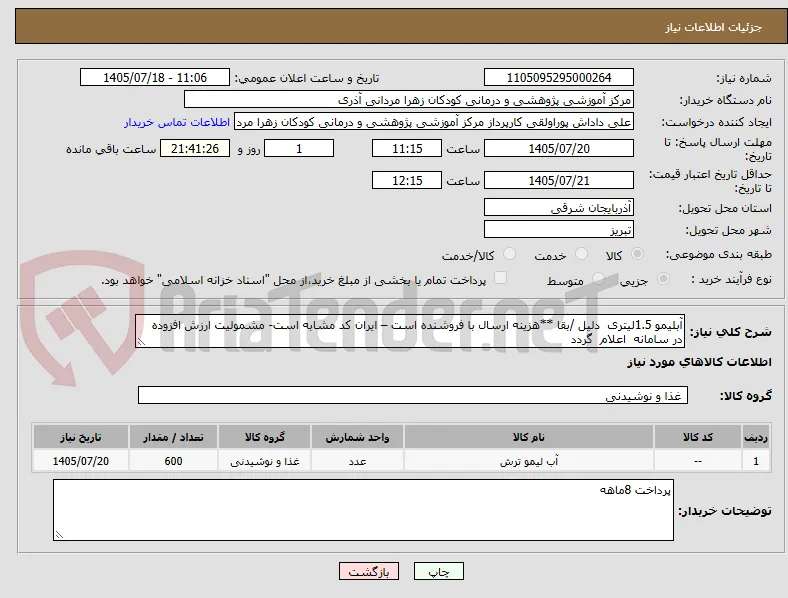788x598 pixels.
Task: Click the اطلاعات کالاهای مورد نیاز heading
Action: 699,362
